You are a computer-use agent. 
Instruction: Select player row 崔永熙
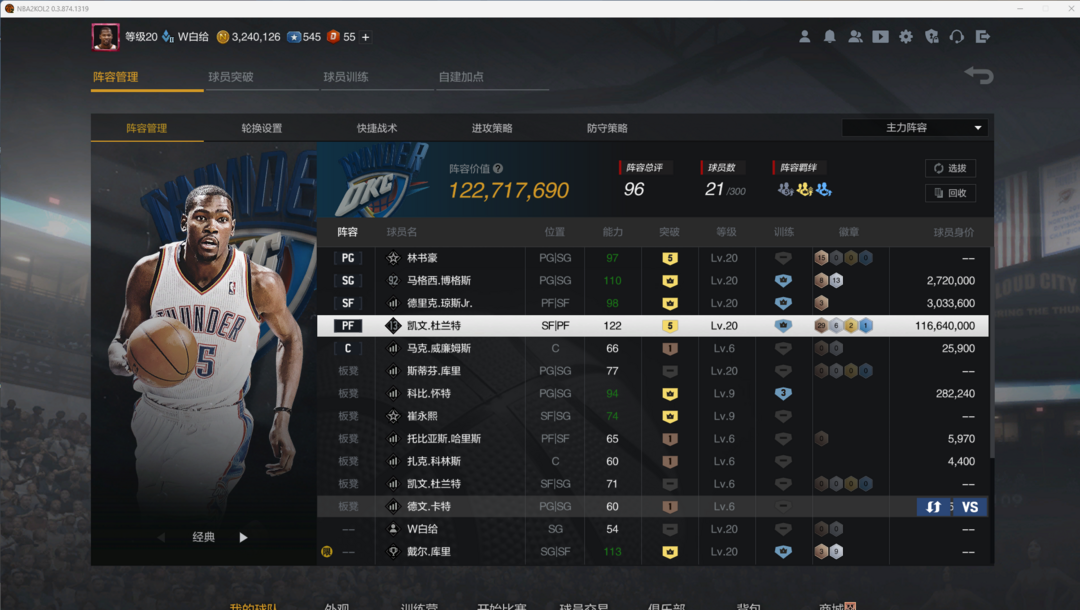pos(652,416)
